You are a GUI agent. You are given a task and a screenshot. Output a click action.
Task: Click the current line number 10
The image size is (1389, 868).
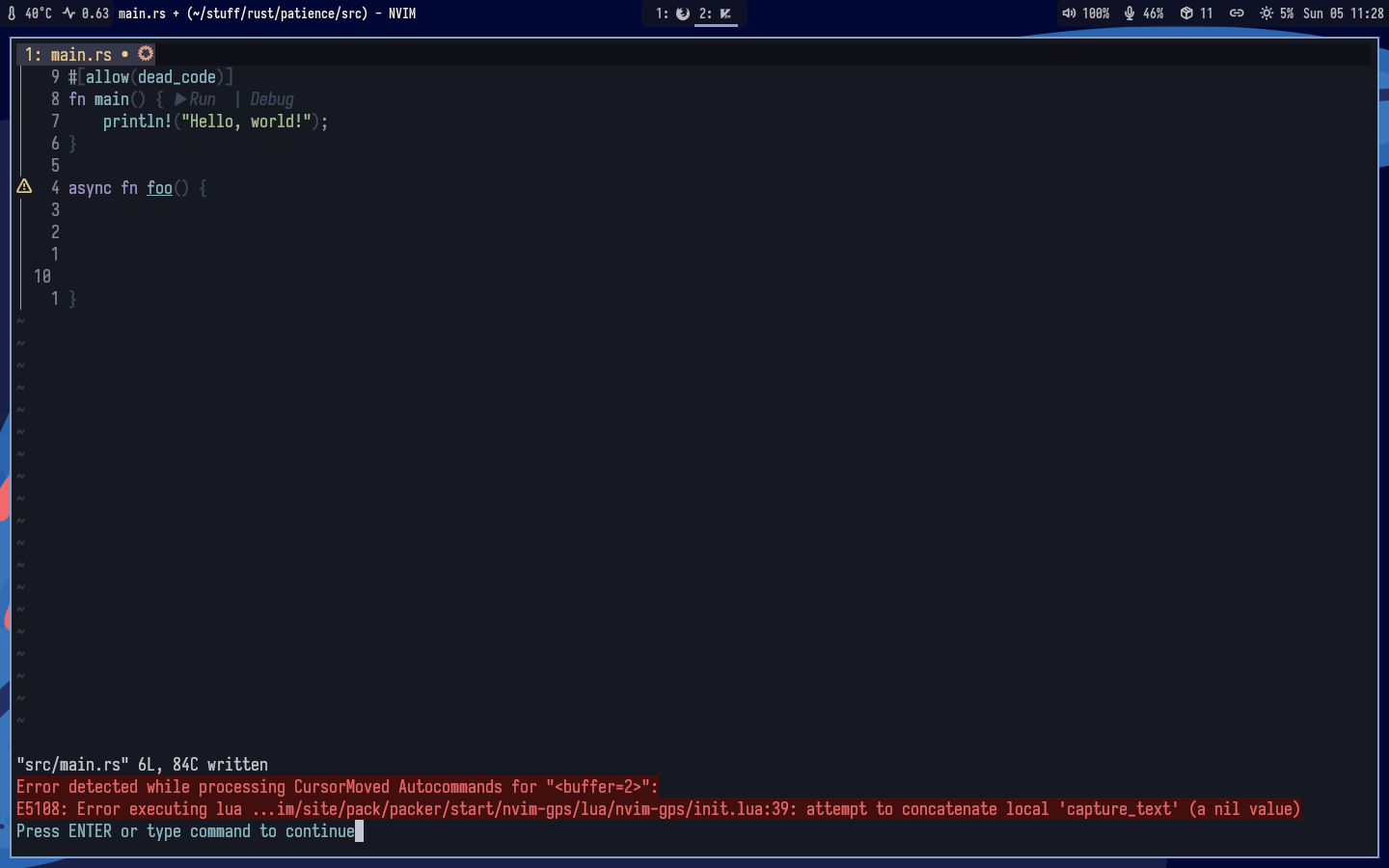click(x=42, y=277)
